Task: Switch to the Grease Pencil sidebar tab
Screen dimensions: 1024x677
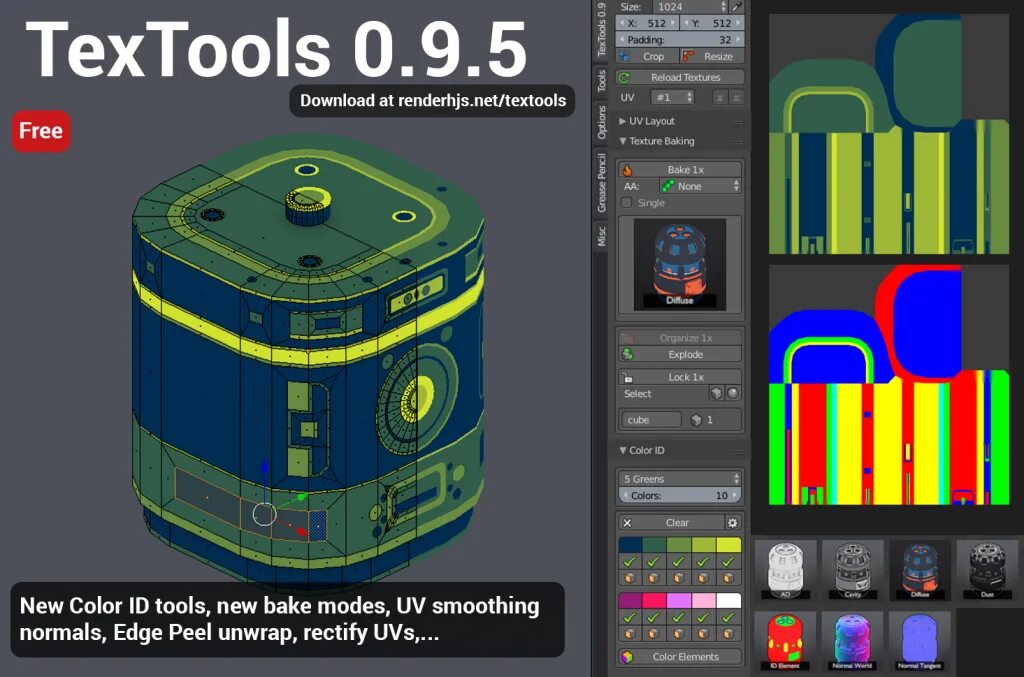Action: click(x=601, y=183)
